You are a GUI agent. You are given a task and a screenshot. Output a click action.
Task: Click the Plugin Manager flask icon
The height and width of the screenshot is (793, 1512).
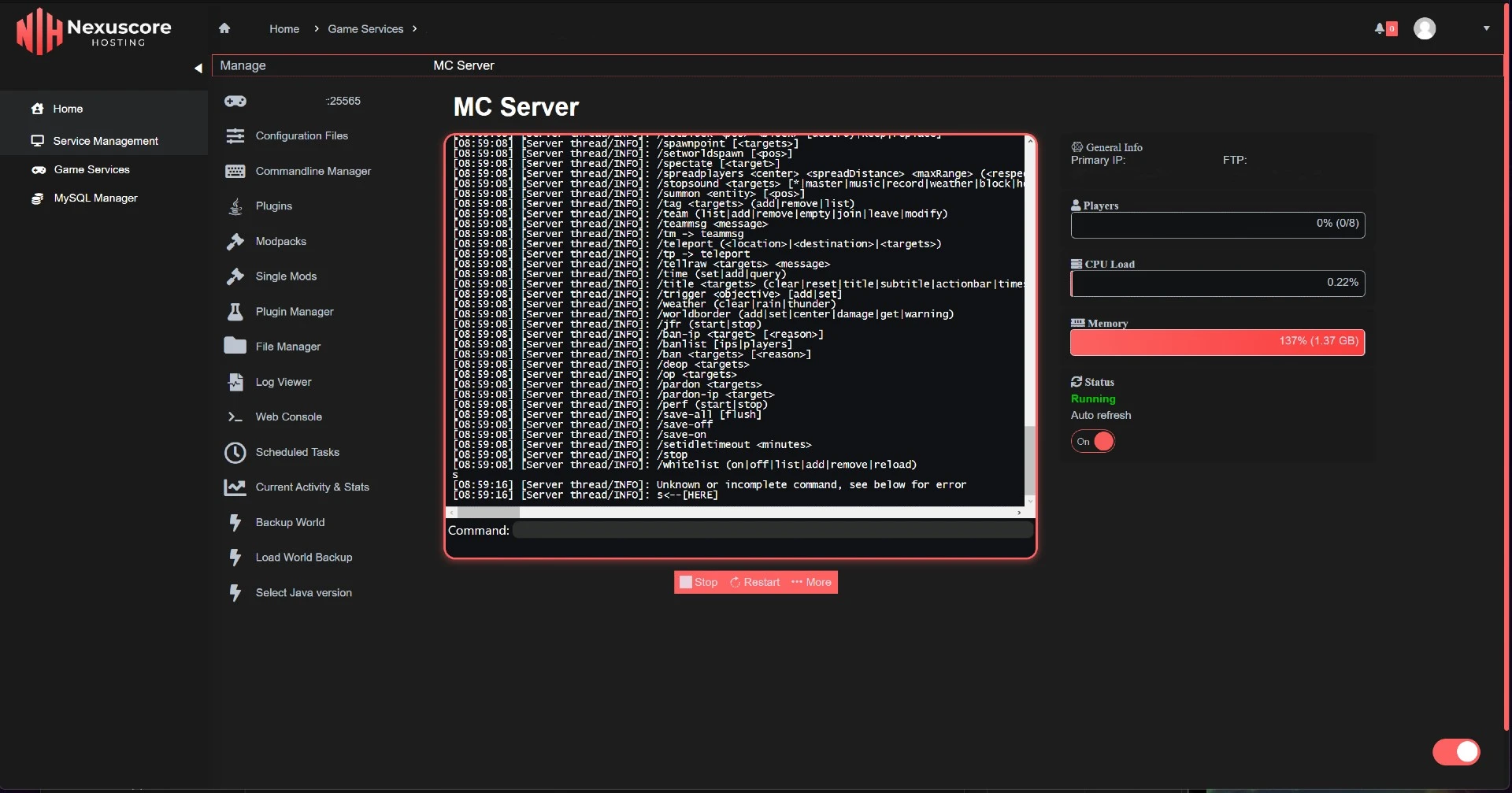pos(235,312)
